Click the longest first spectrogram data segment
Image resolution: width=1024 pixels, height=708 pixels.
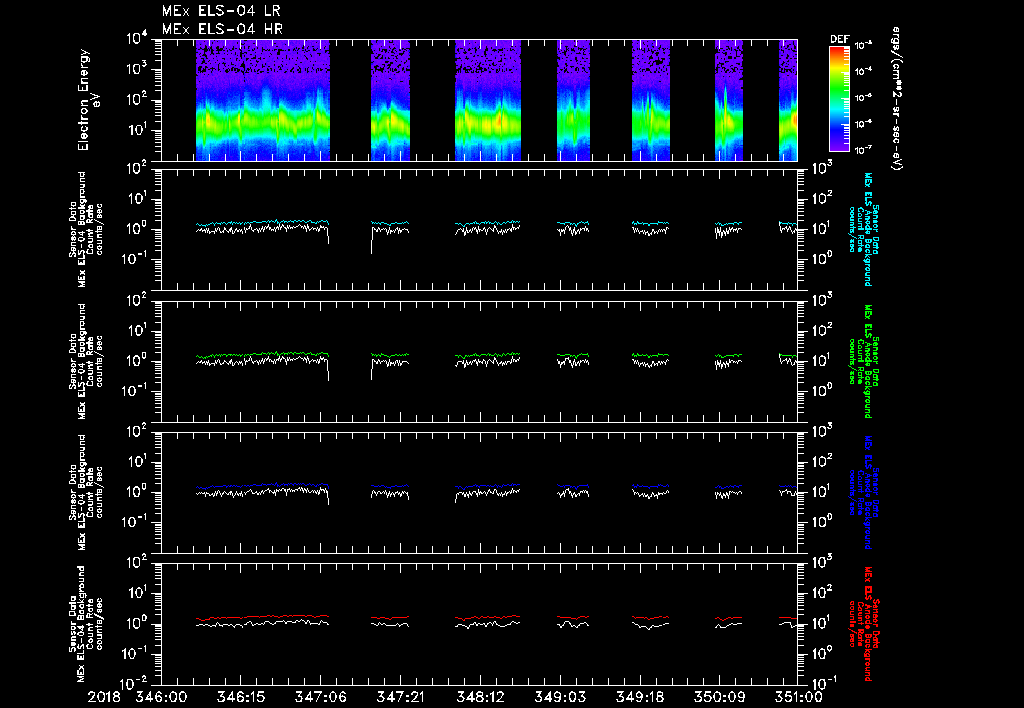[263, 100]
